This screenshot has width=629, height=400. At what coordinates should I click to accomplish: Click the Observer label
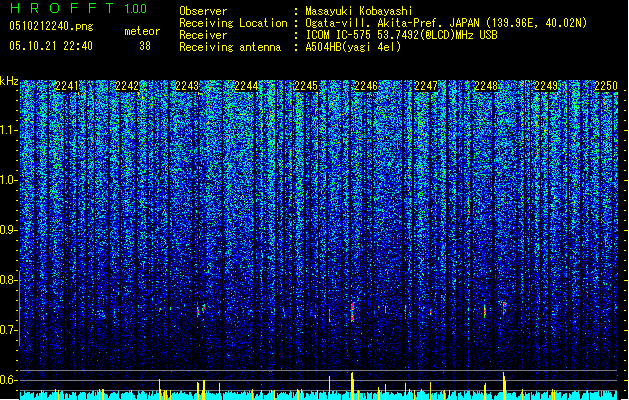[203, 11]
